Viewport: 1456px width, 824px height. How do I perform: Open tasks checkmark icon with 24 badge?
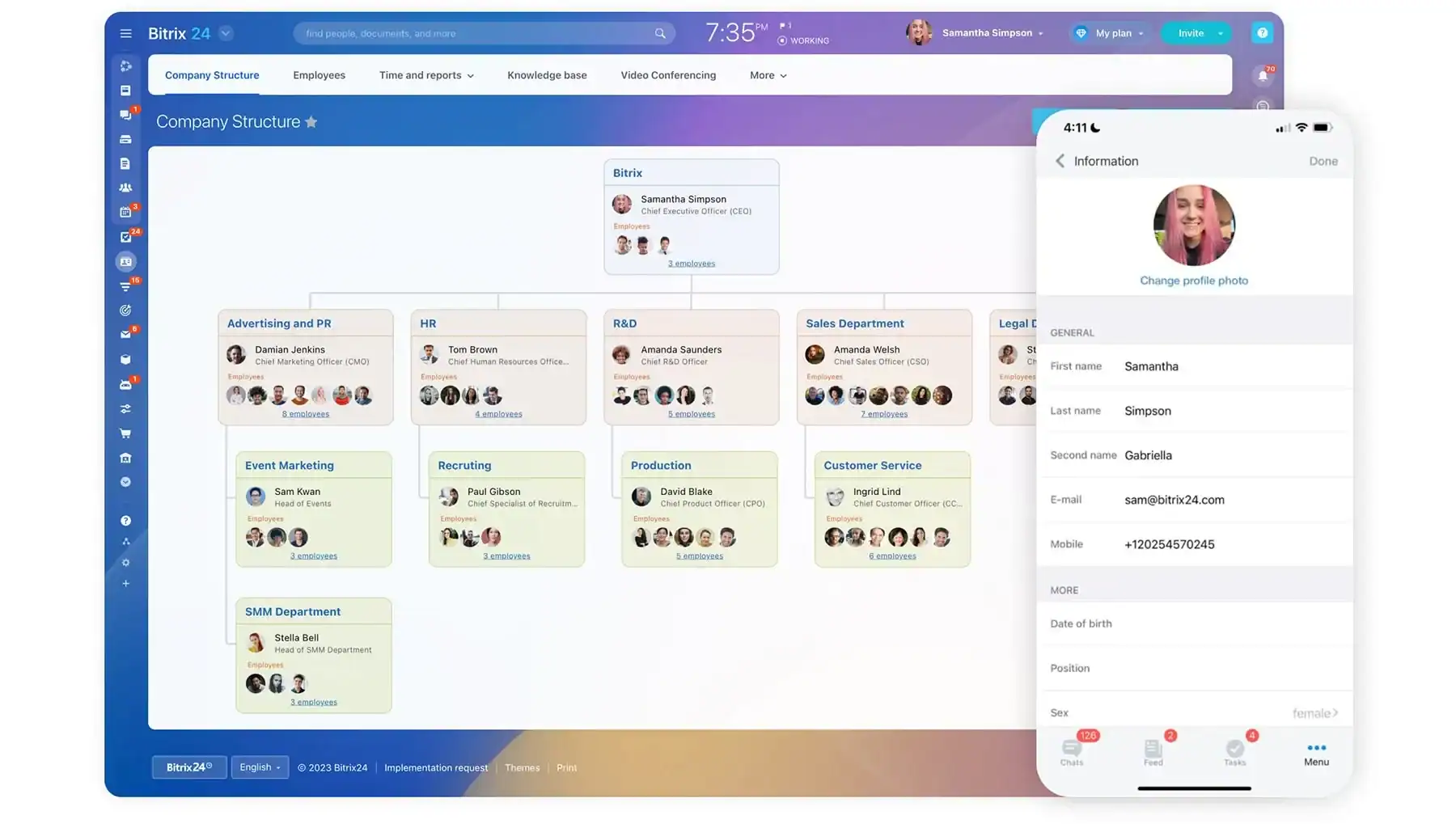pyautogui.click(x=125, y=237)
